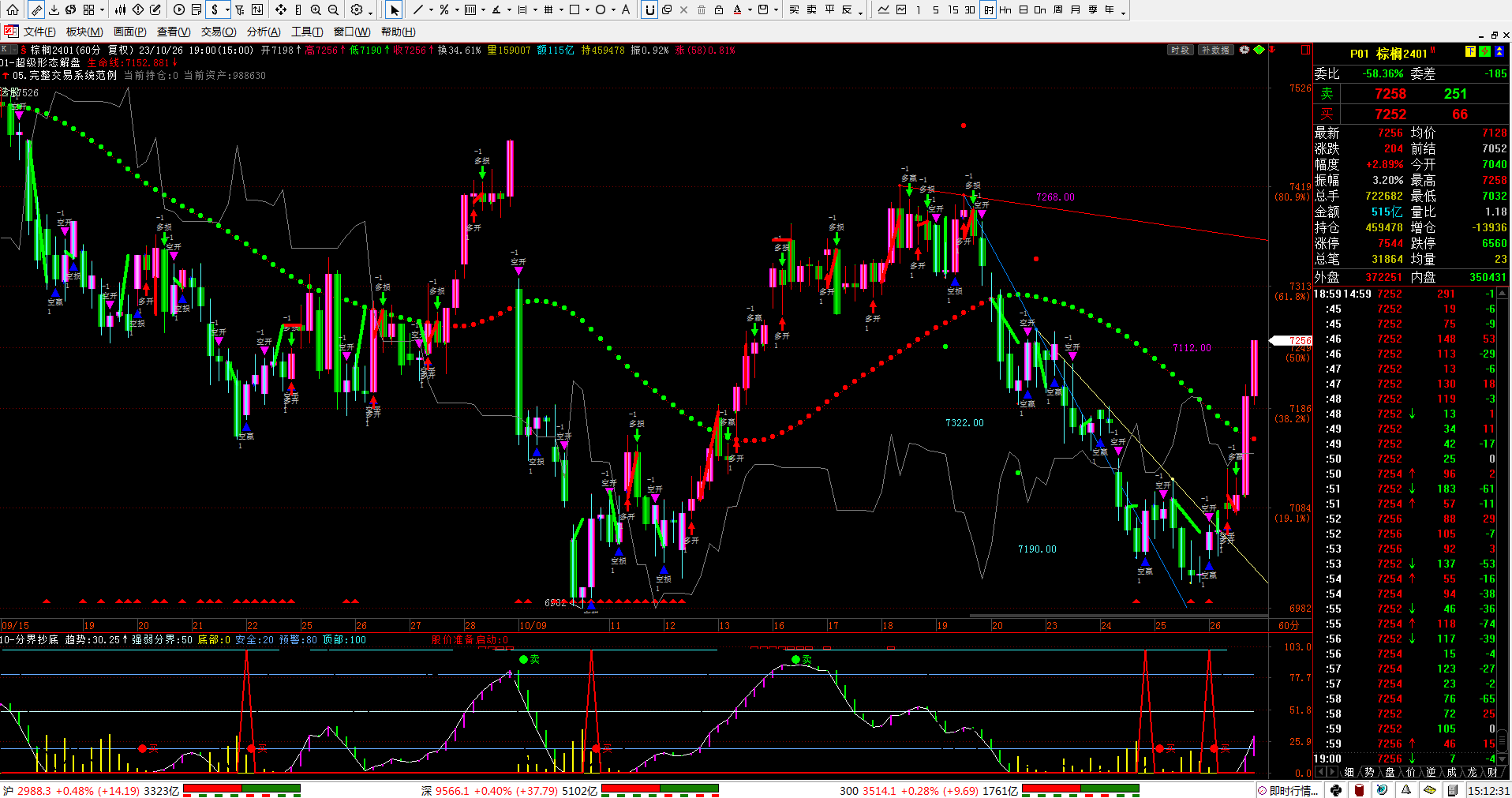
Task: Click the edit note pencil icon
Action: coord(155,9)
